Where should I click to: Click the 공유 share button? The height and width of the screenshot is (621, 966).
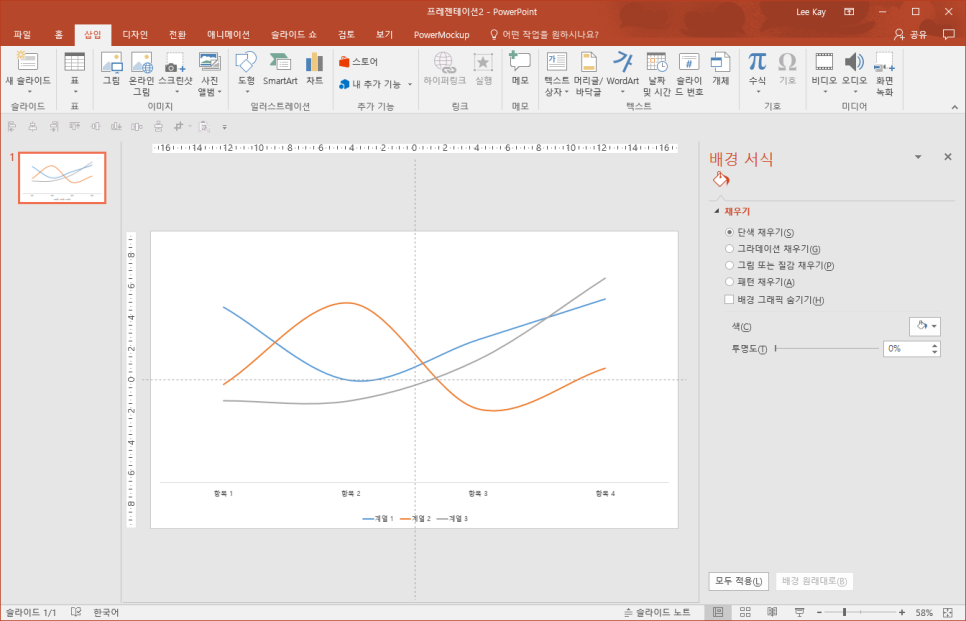(x=911, y=34)
